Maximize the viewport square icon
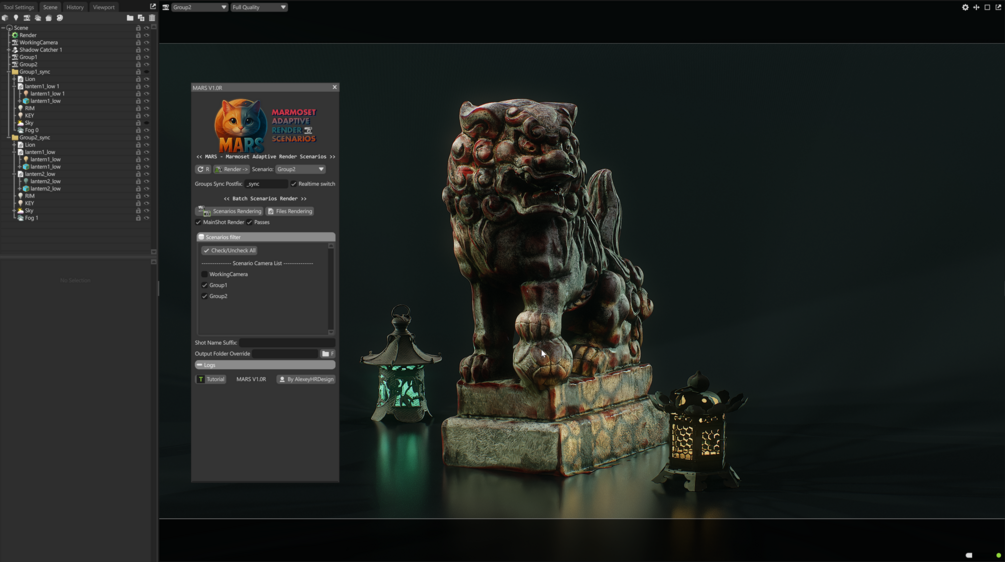1005x562 pixels. coord(987,7)
